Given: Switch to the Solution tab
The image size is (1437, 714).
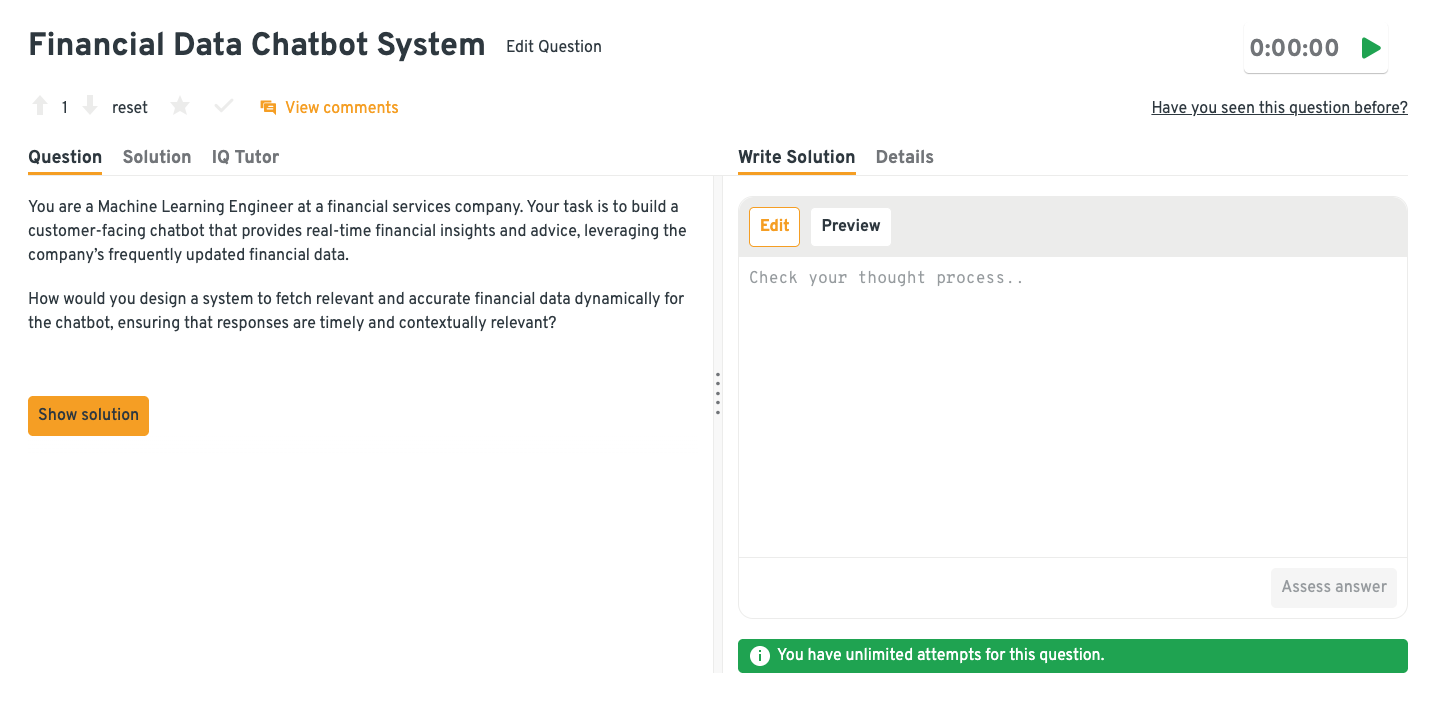Looking at the screenshot, I should (157, 157).
